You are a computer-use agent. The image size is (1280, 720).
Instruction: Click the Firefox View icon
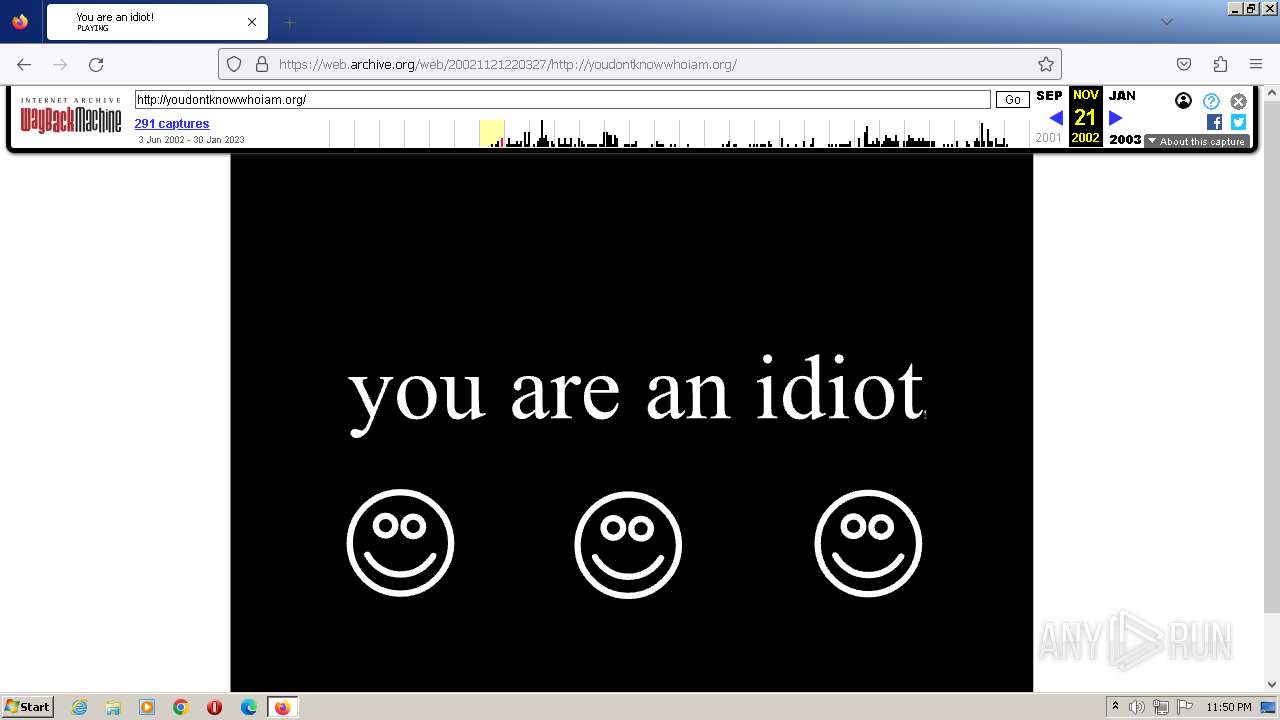point(20,21)
